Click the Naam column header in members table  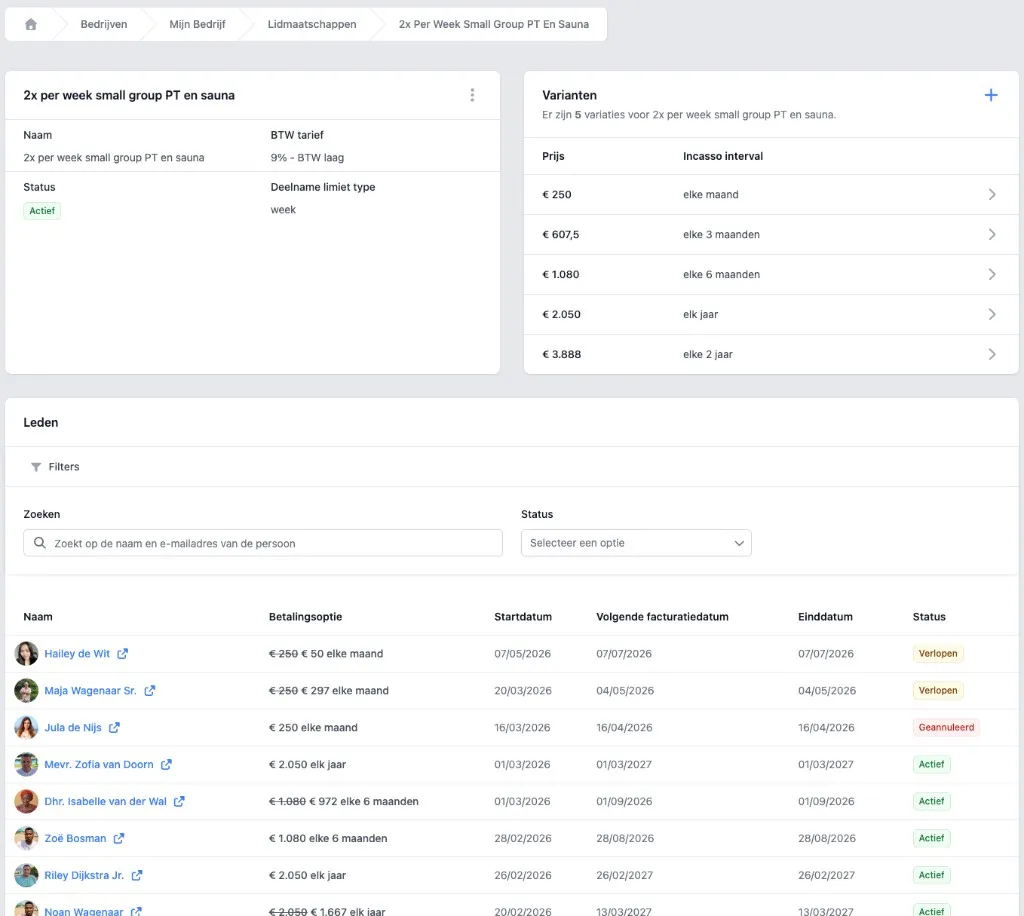38,617
